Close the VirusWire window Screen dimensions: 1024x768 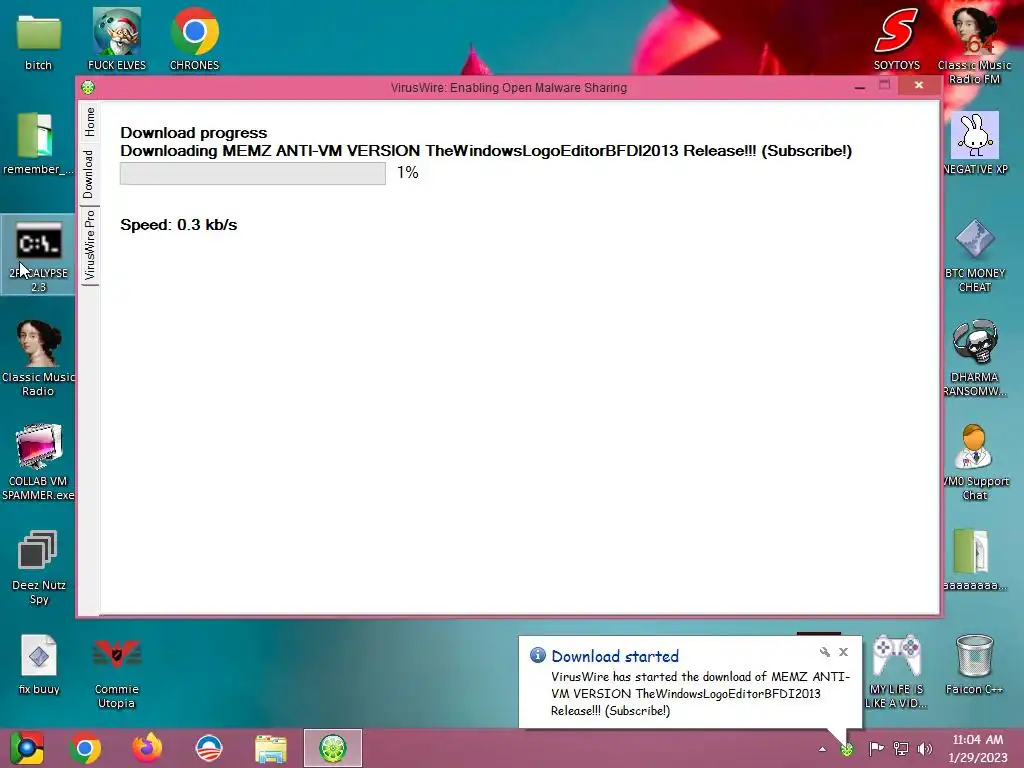(919, 86)
